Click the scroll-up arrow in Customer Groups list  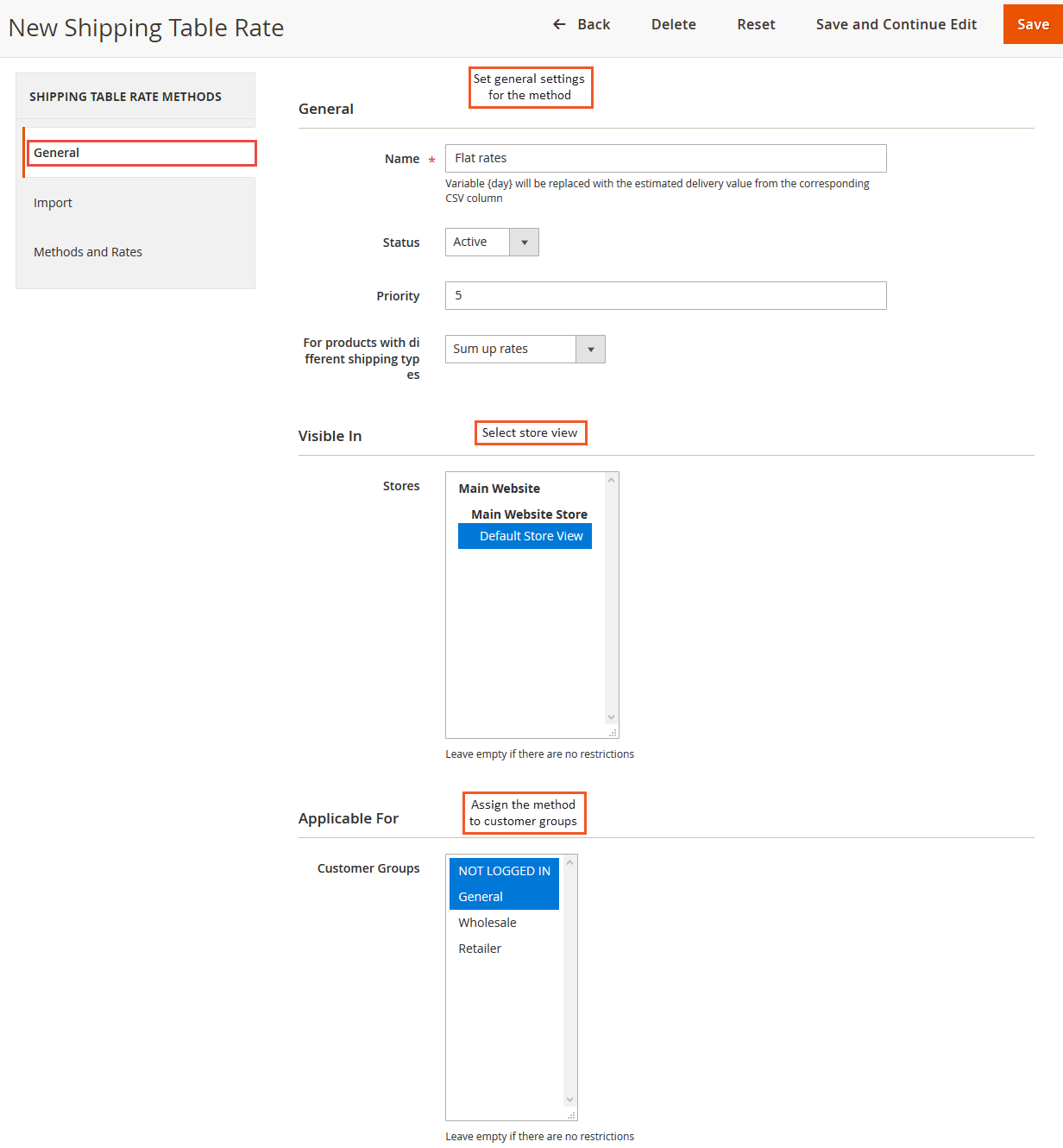click(570, 861)
